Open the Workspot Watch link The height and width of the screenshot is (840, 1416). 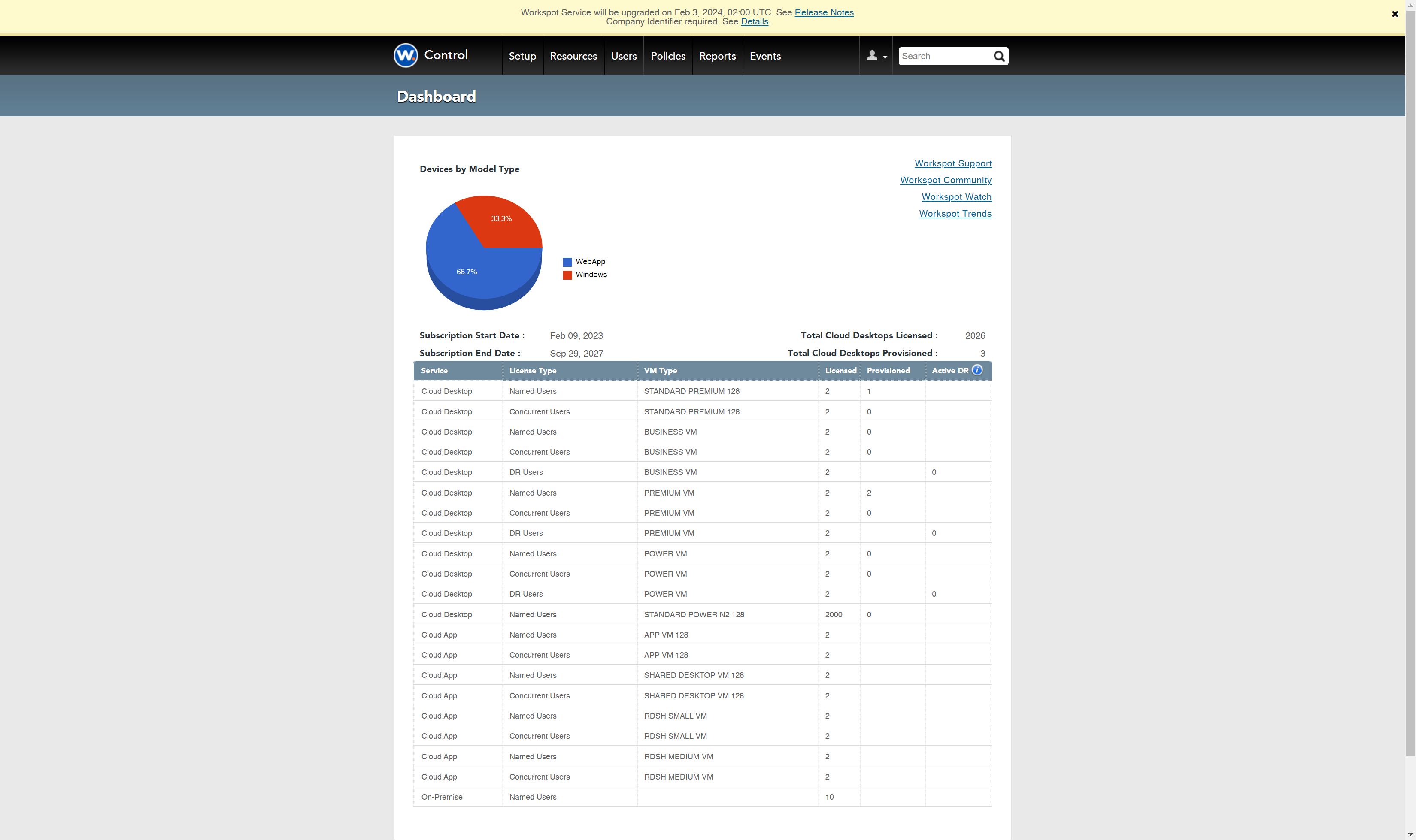point(956,197)
